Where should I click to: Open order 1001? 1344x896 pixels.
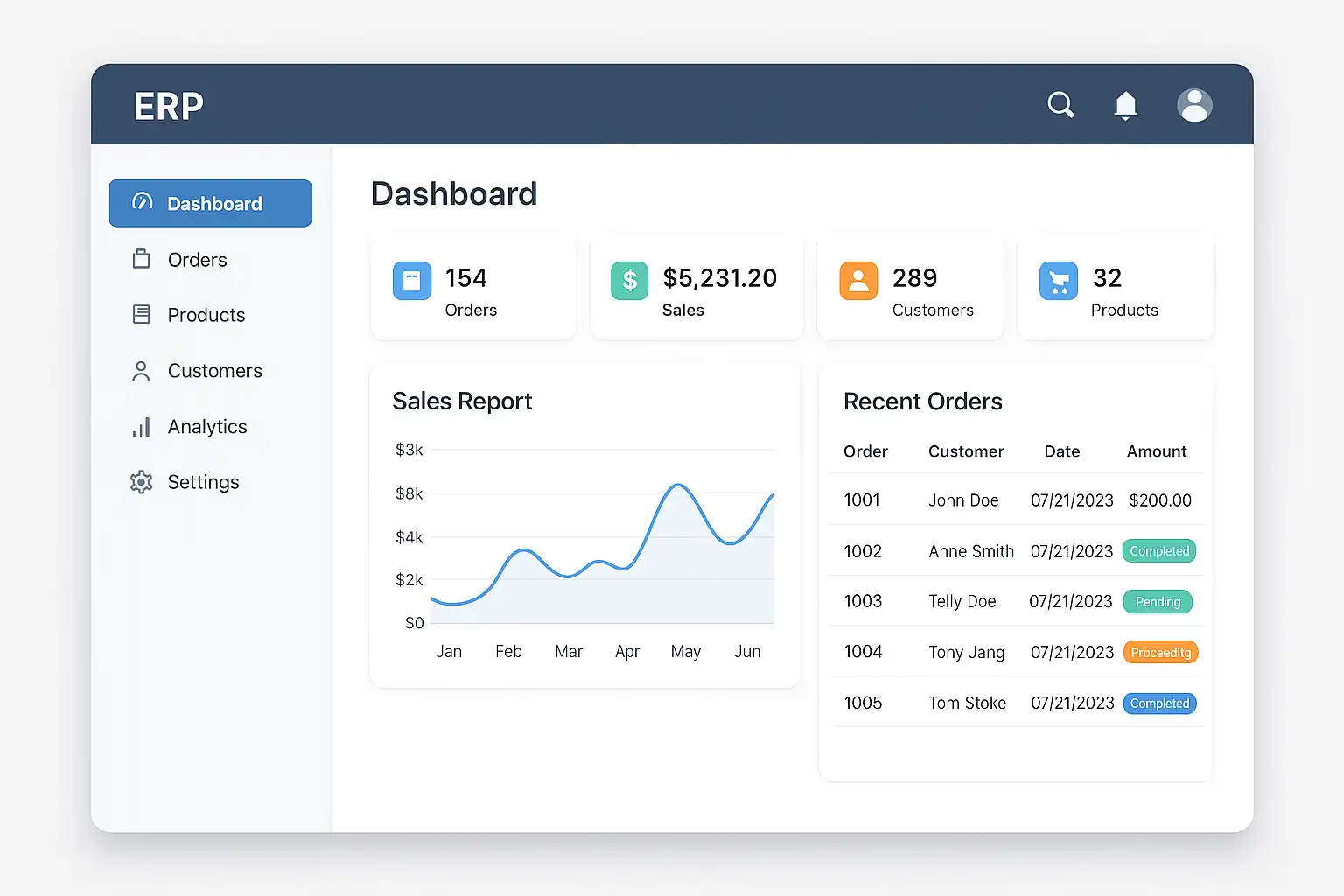(x=862, y=500)
